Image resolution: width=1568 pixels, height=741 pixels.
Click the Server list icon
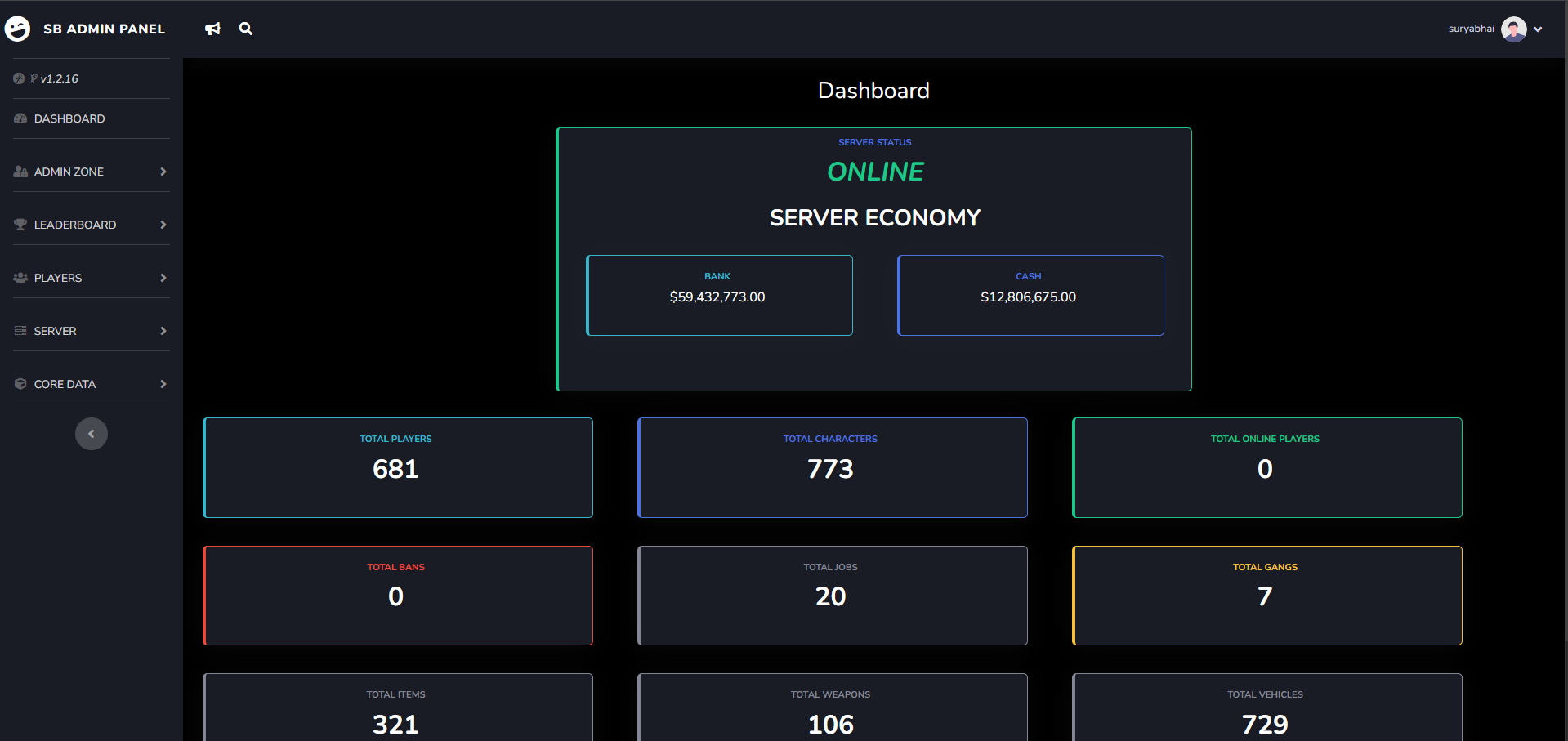coord(19,330)
